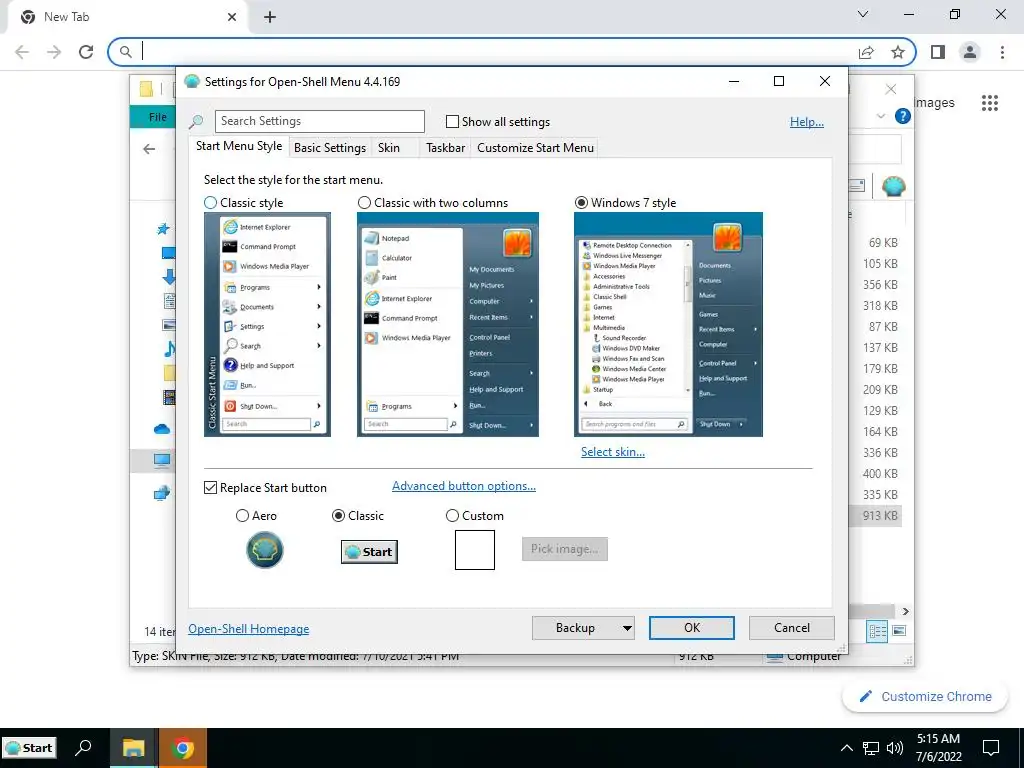Click the Open-Shell icon in the dialog title bar
The height and width of the screenshot is (768, 1024).
[191, 81]
